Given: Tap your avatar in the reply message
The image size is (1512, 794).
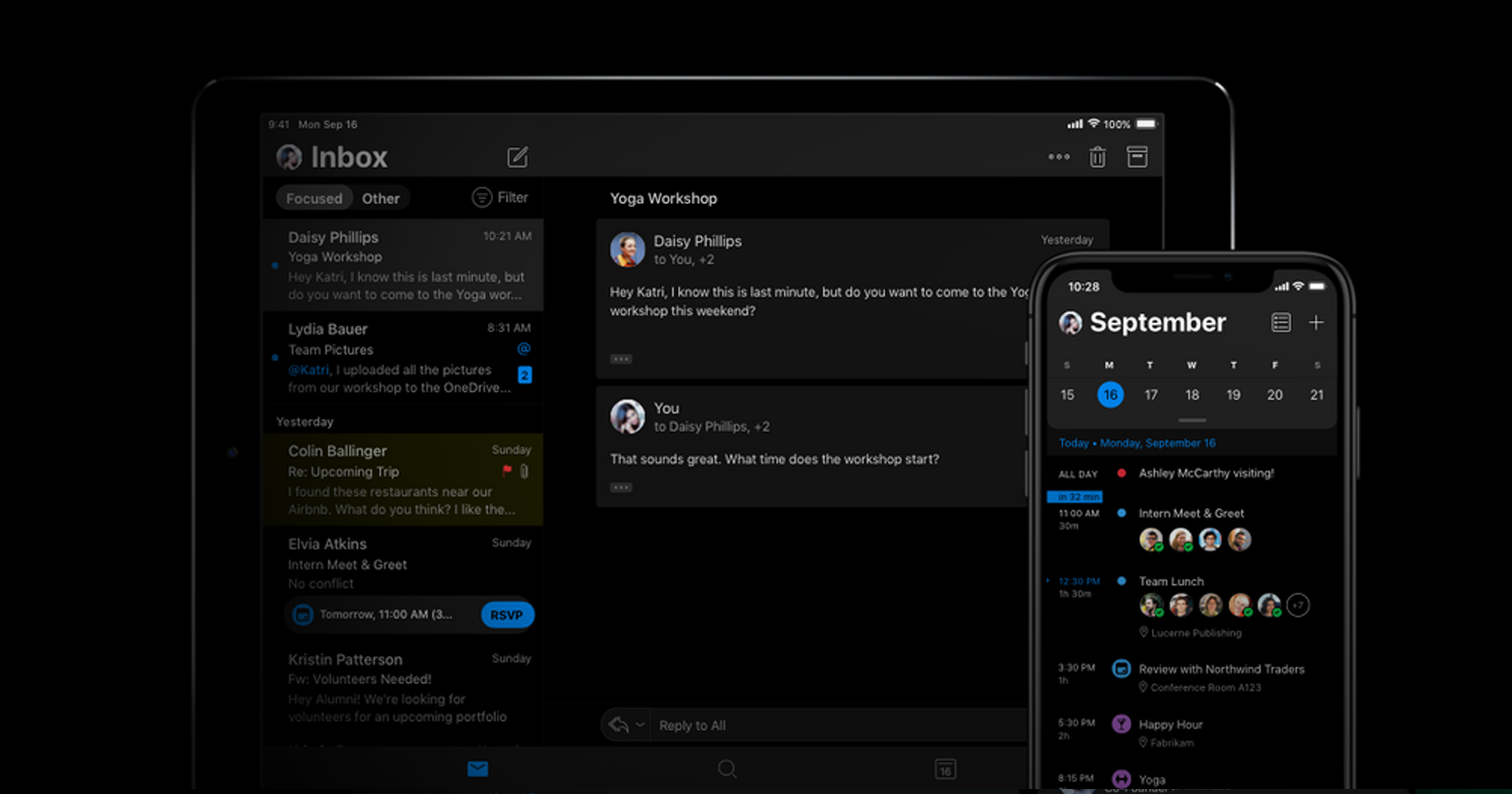Looking at the screenshot, I should (627, 417).
